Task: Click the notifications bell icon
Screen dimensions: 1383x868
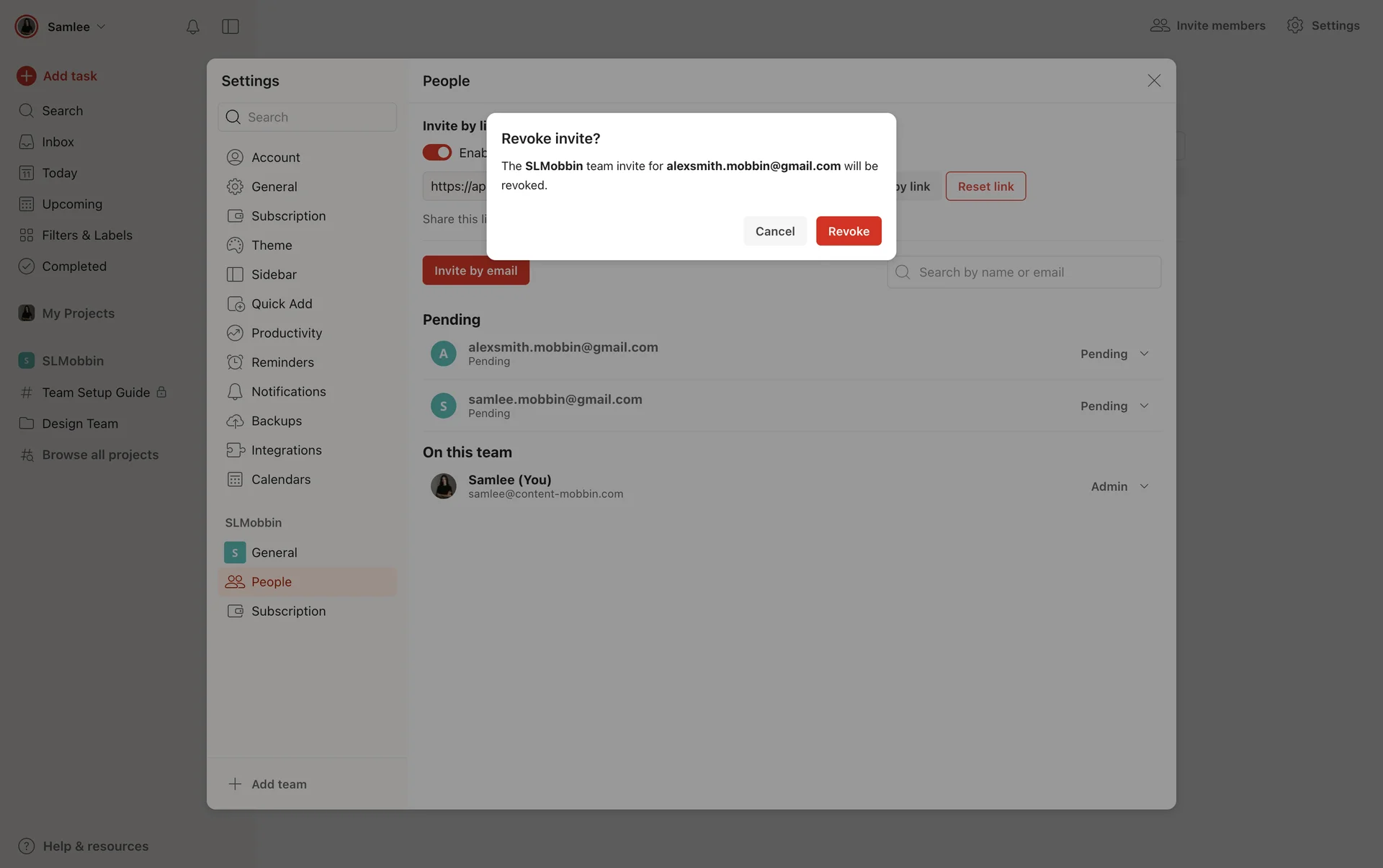Action: pyautogui.click(x=192, y=27)
